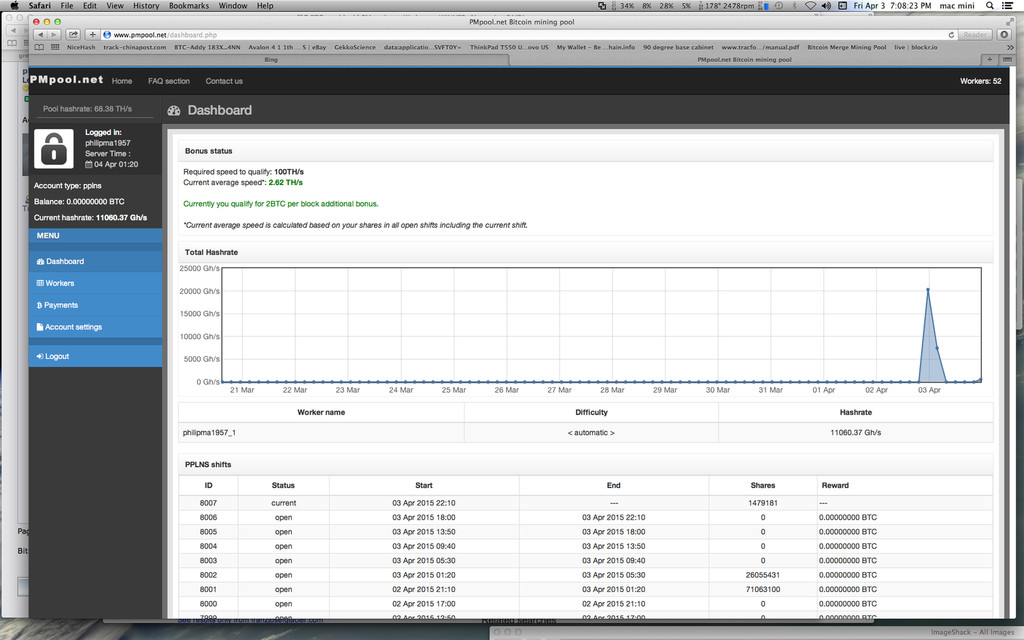Screen dimensions: 1024x640
Task: Show all tabs with the tab overview button
Action: click(x=1006, y=59)
